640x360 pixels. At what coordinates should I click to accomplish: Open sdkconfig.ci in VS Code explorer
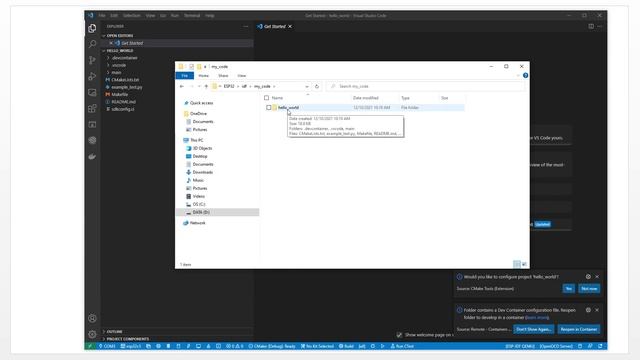pyautogui.click(x=123, y=109)
